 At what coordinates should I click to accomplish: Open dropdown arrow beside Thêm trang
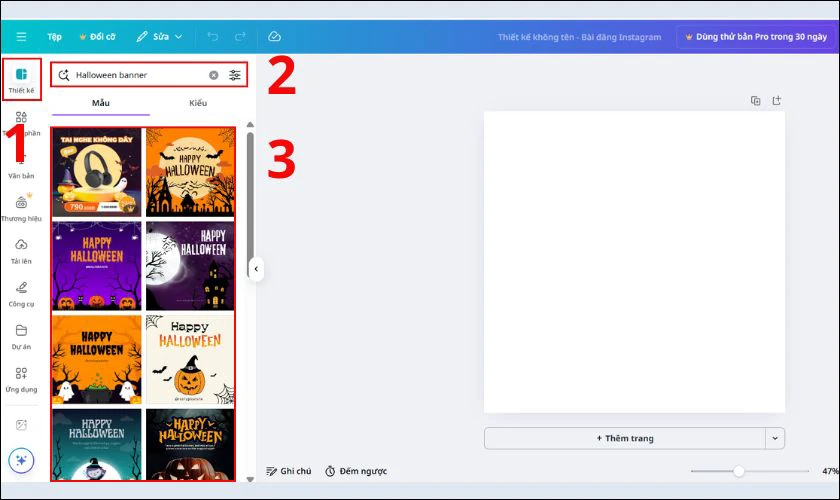pos(775,438)
